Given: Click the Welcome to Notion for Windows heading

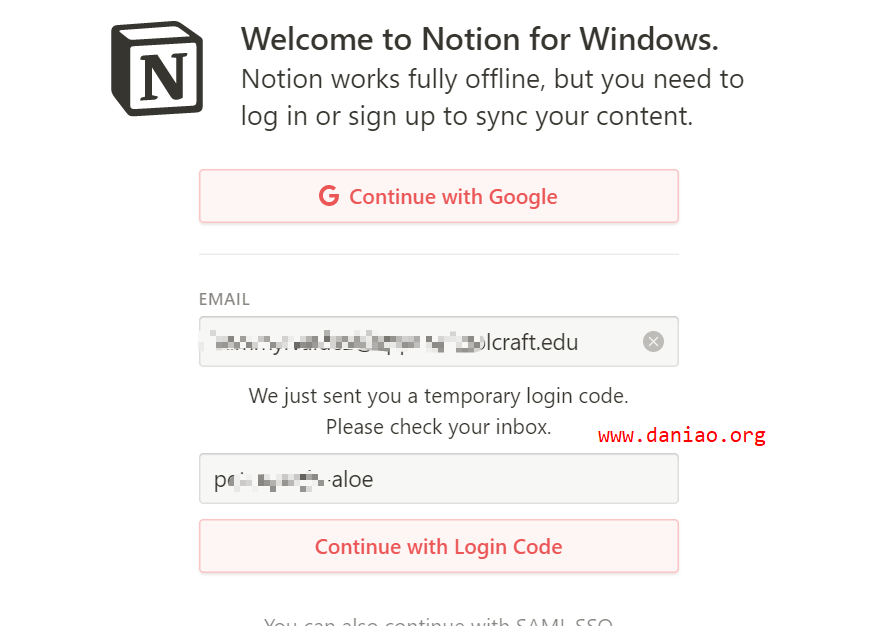Looking at the screenshot, I should 479,39.
